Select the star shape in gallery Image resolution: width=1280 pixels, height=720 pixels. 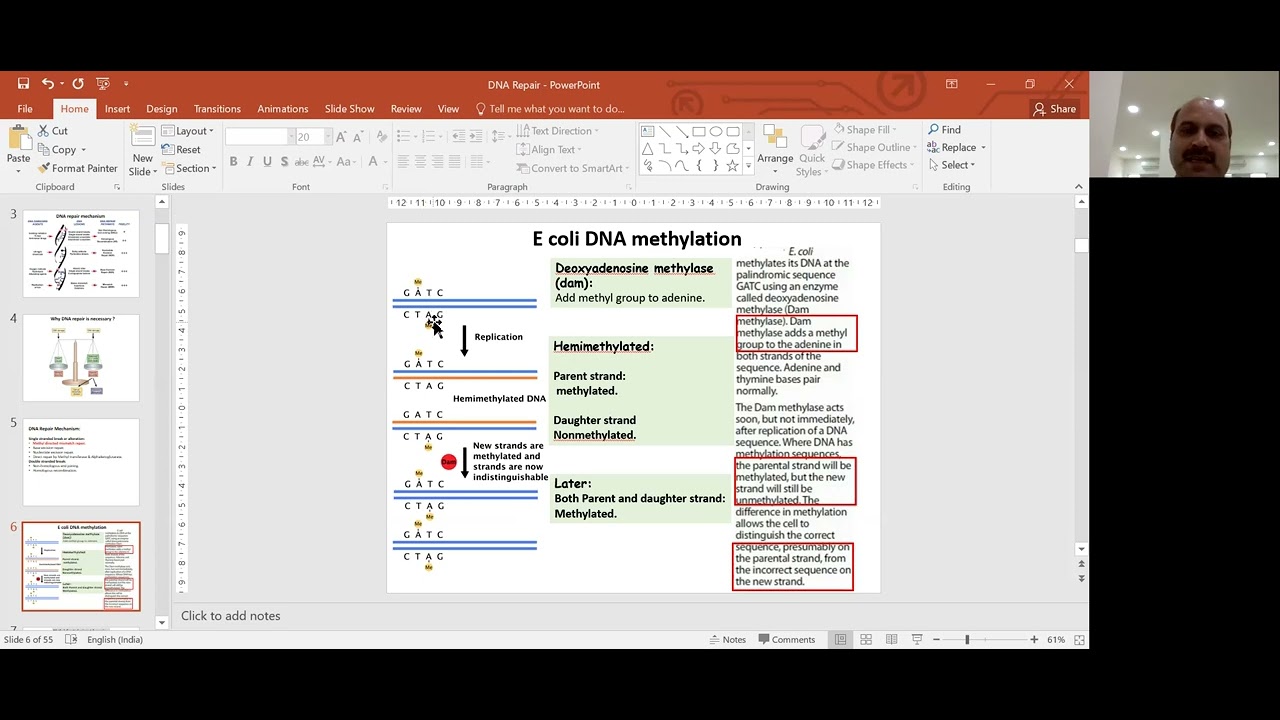(x=733, y=165)
